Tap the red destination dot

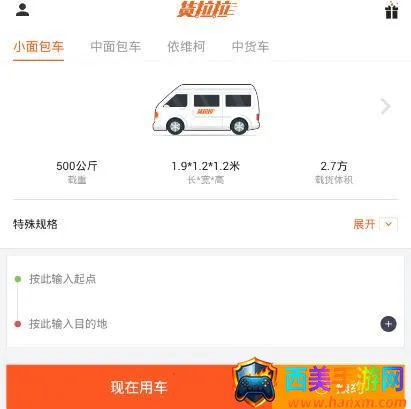click(x=18, y=324)
